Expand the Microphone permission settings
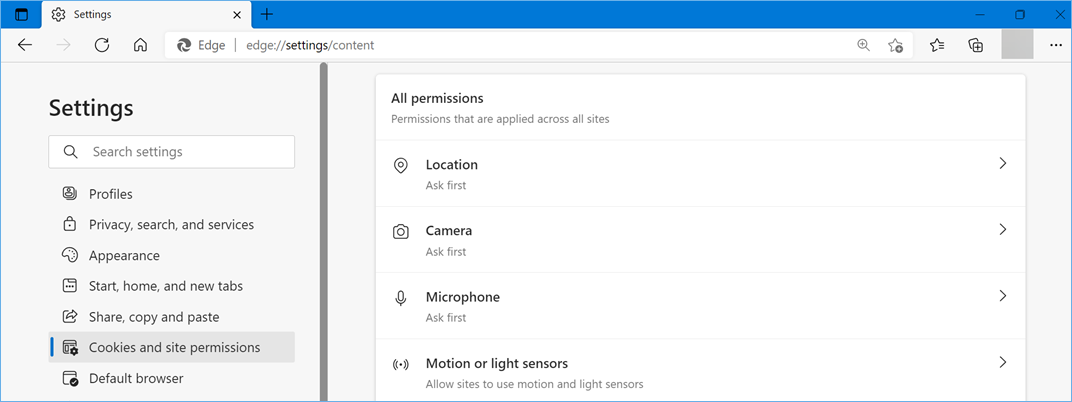1072x402 pixels. click(700, 306)
